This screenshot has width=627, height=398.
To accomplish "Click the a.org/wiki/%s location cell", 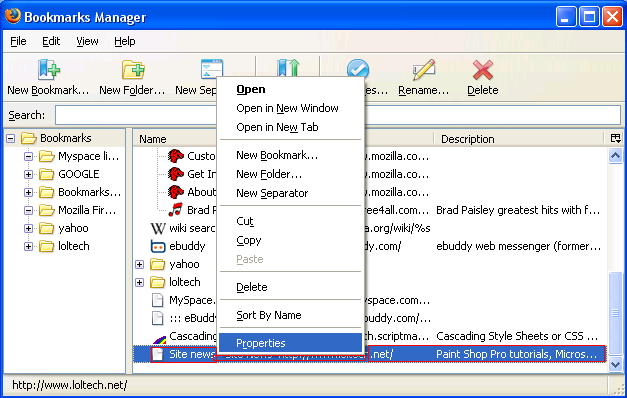I will [x=397, y=228].
